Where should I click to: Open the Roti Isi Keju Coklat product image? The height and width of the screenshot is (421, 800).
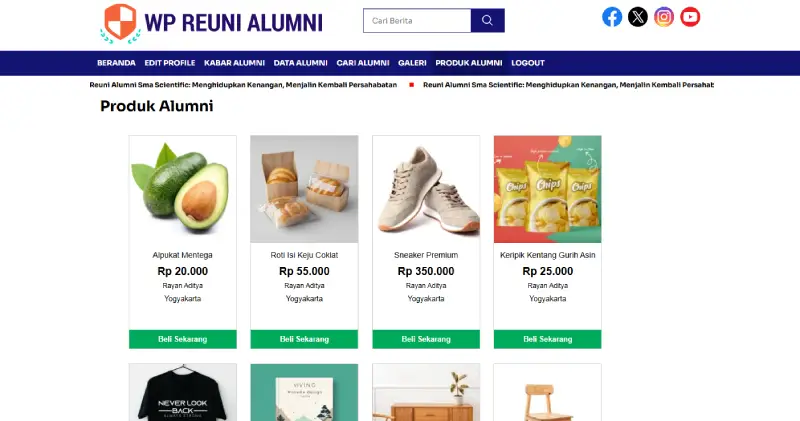coord(304,190)
